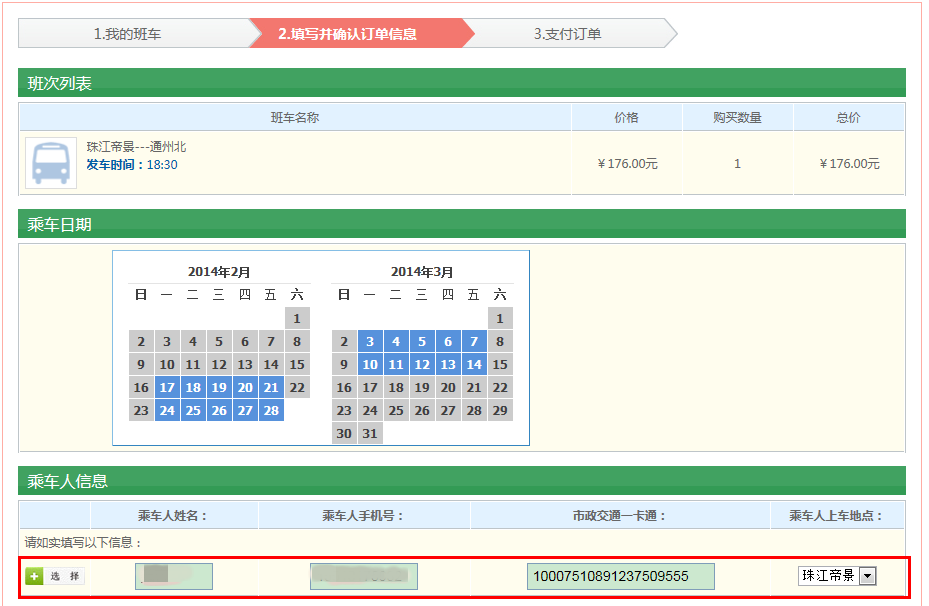
Task: Switch to step 3 支付订单 tab
Action: 567,34
